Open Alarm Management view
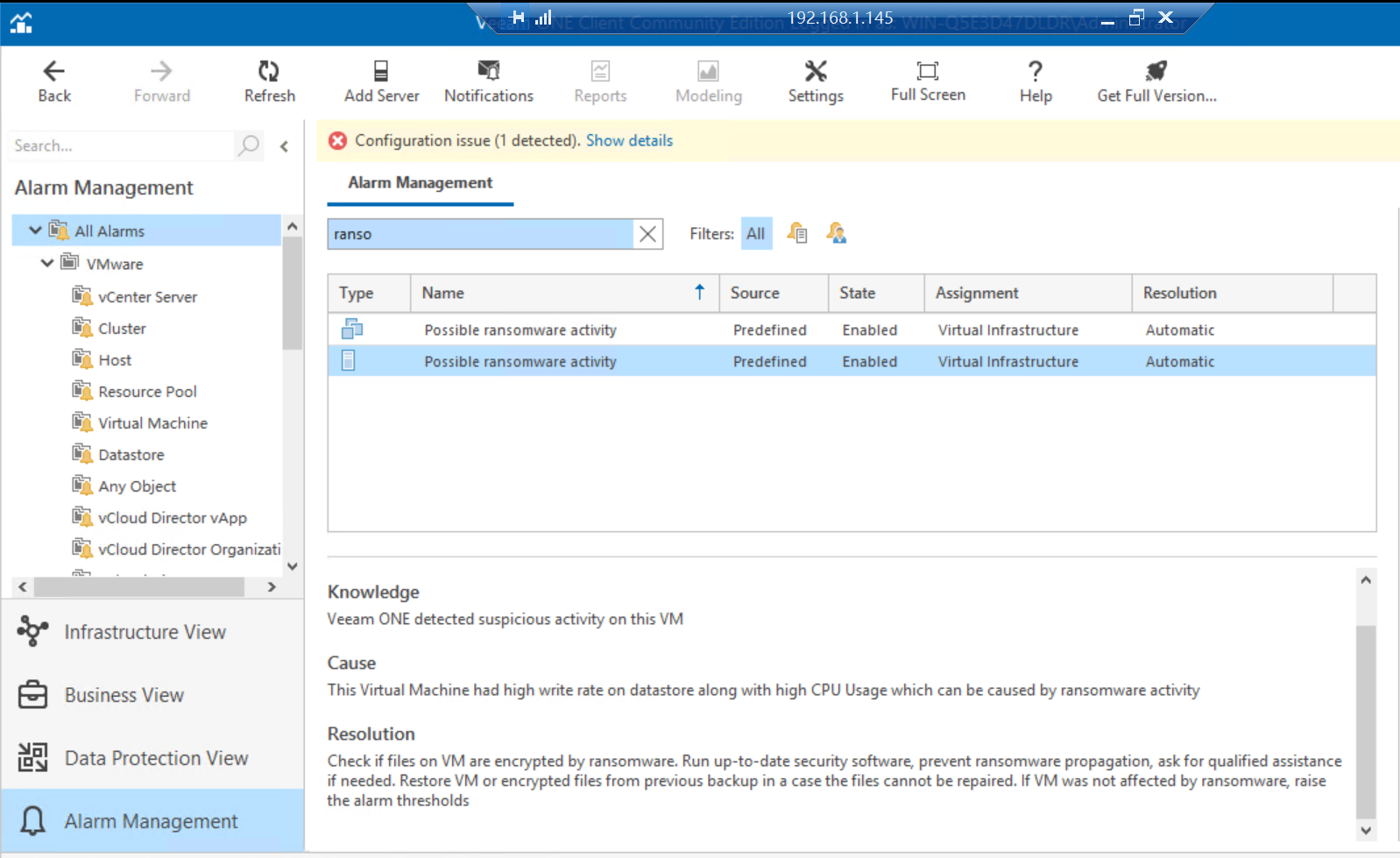Image resolution: width=1400 pixels, height=858 pixels. 152,821
